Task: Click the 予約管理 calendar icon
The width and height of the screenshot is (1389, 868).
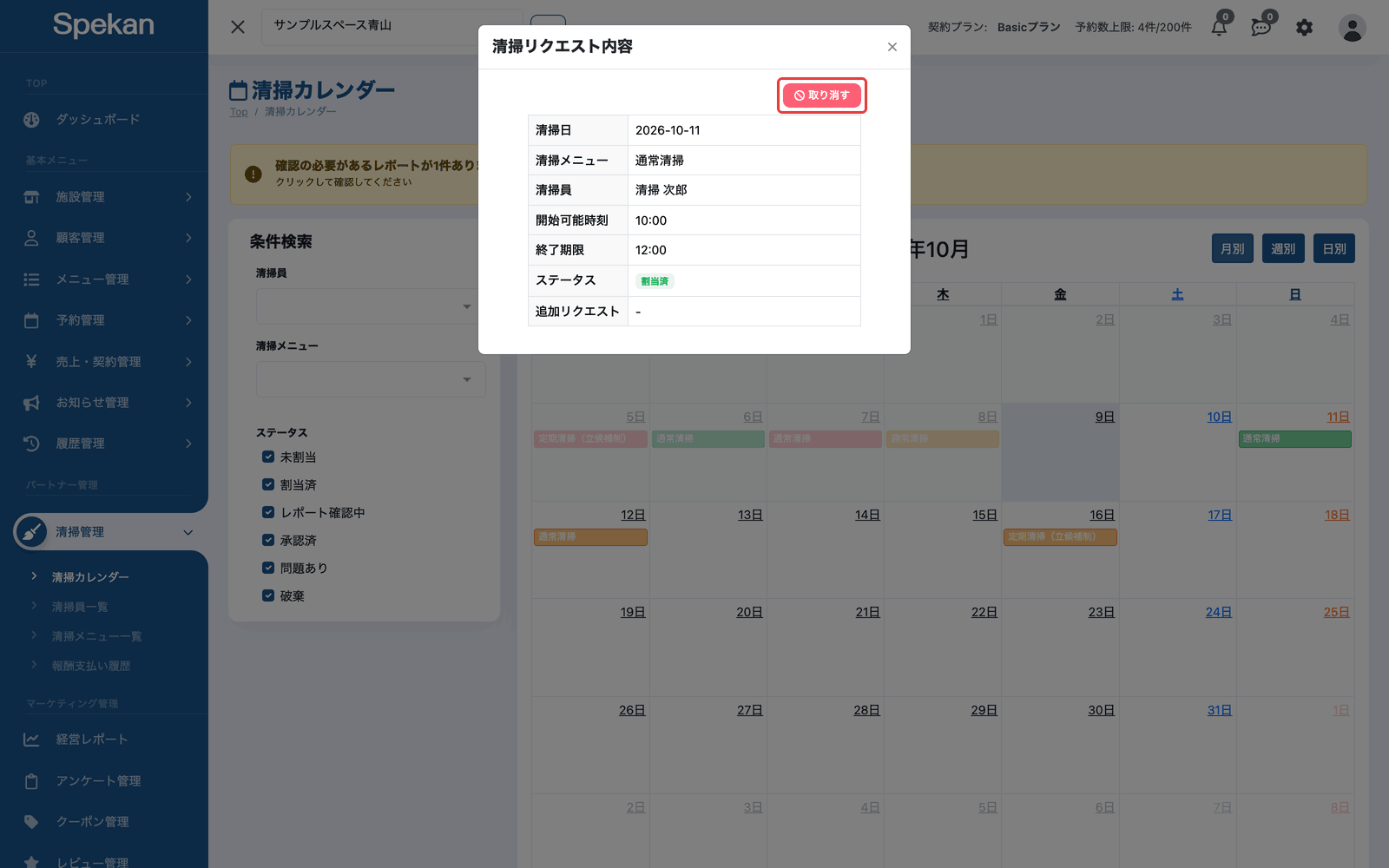Action: [32, 320]
